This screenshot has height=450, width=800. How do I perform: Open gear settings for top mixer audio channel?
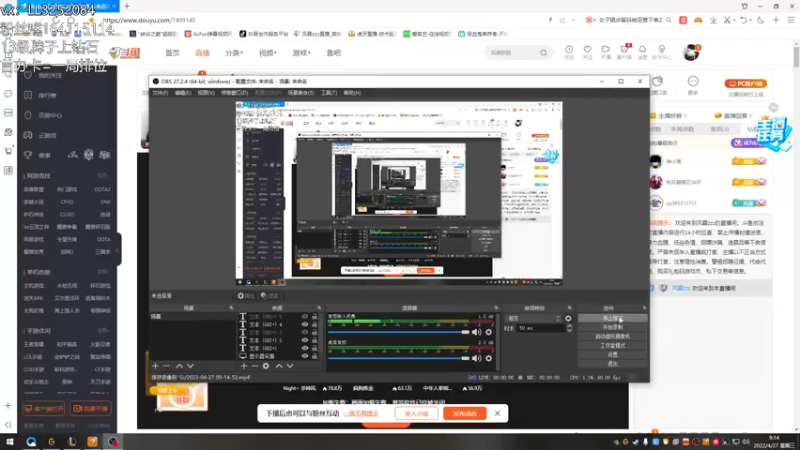tap(489, 332)
